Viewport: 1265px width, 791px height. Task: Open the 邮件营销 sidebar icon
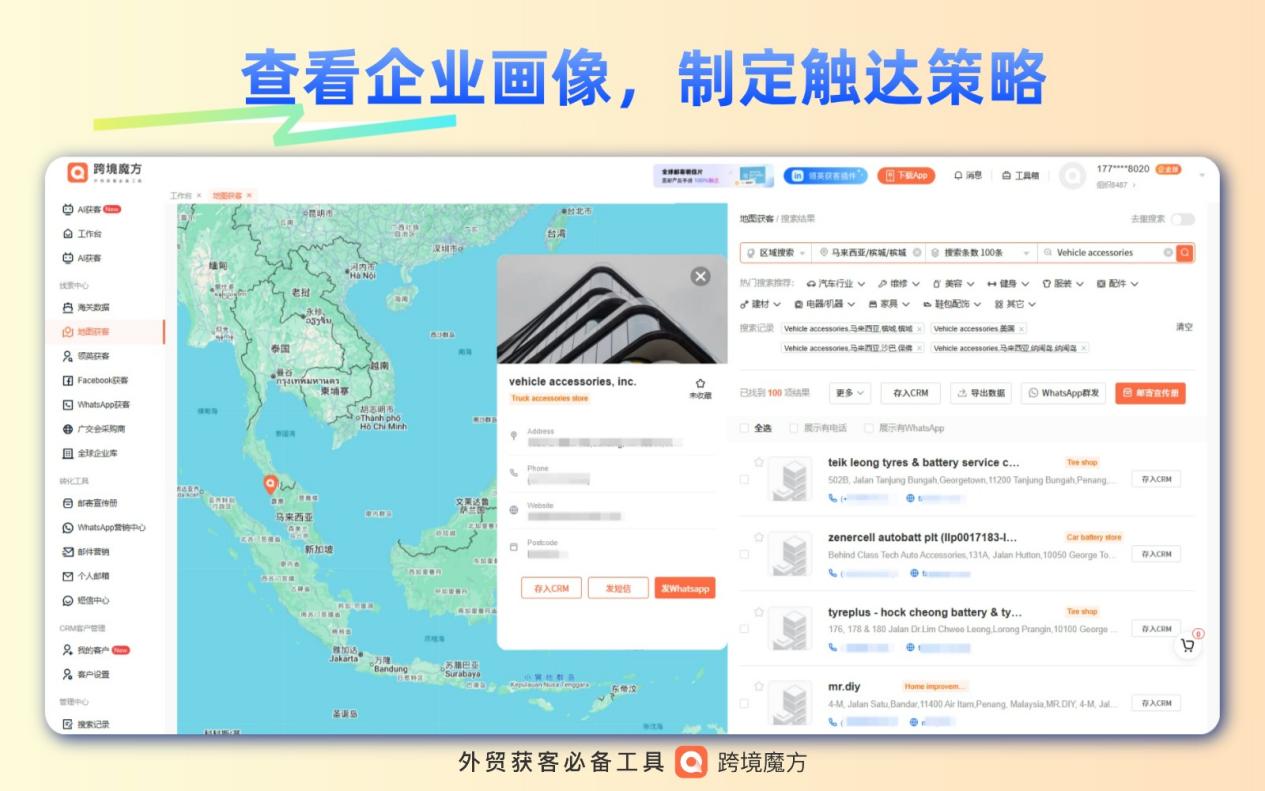tap(83, 550)
